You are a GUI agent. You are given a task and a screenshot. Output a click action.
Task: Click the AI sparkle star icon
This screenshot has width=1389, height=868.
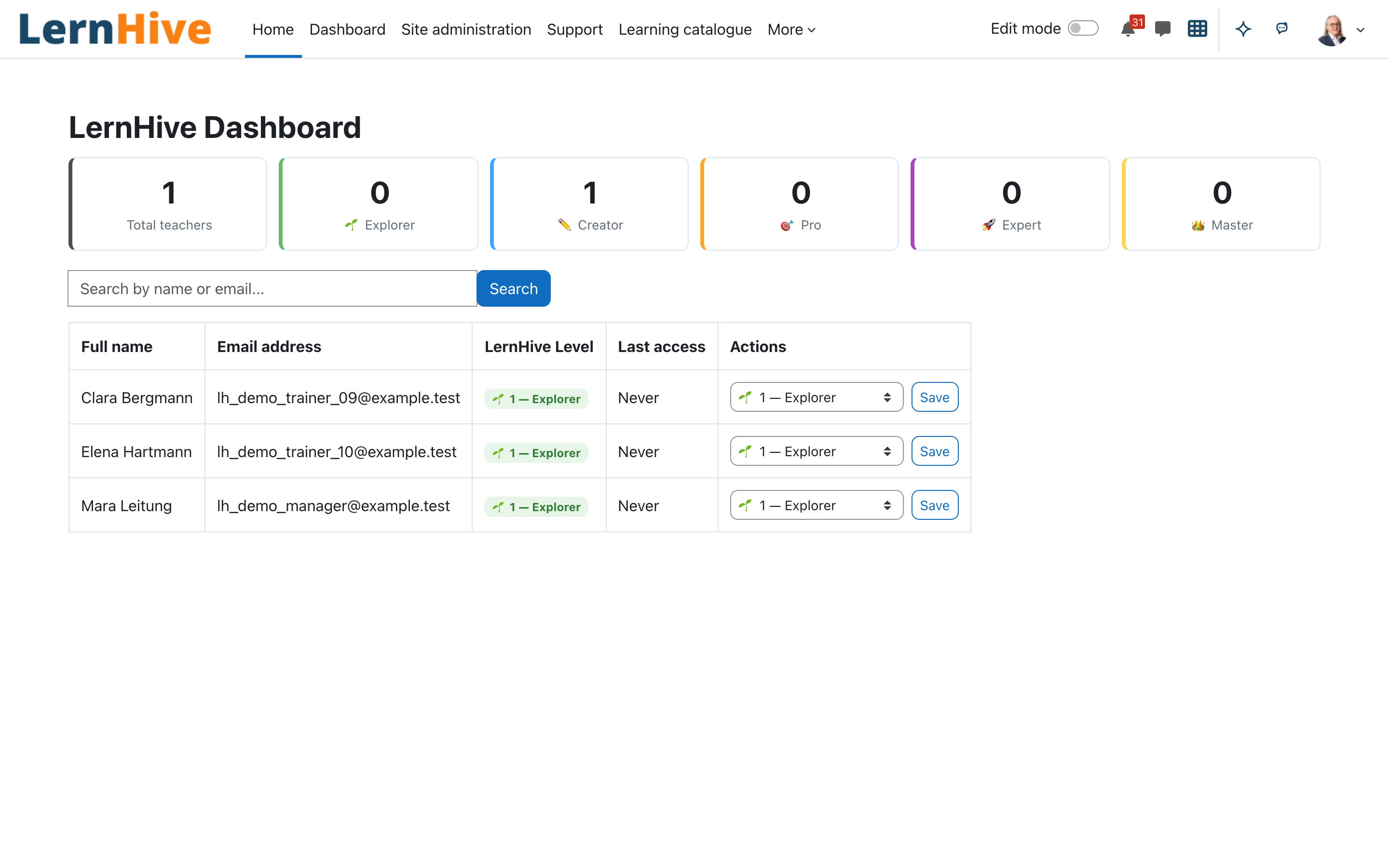click(x=1243, y=29)
